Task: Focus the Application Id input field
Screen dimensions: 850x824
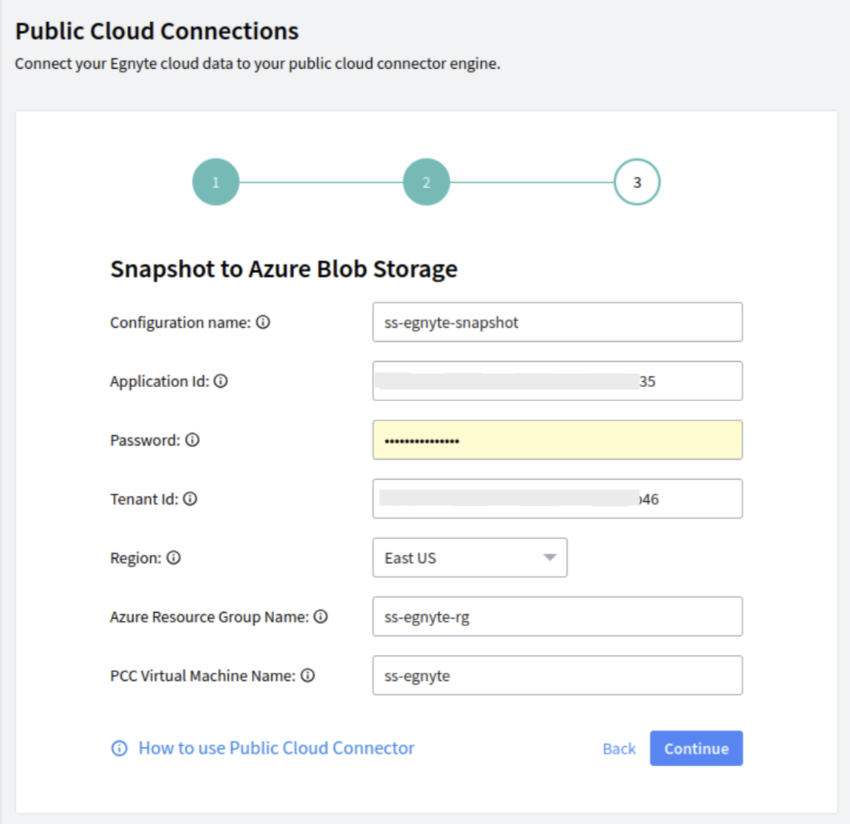Action: click(x=557, y=381)
